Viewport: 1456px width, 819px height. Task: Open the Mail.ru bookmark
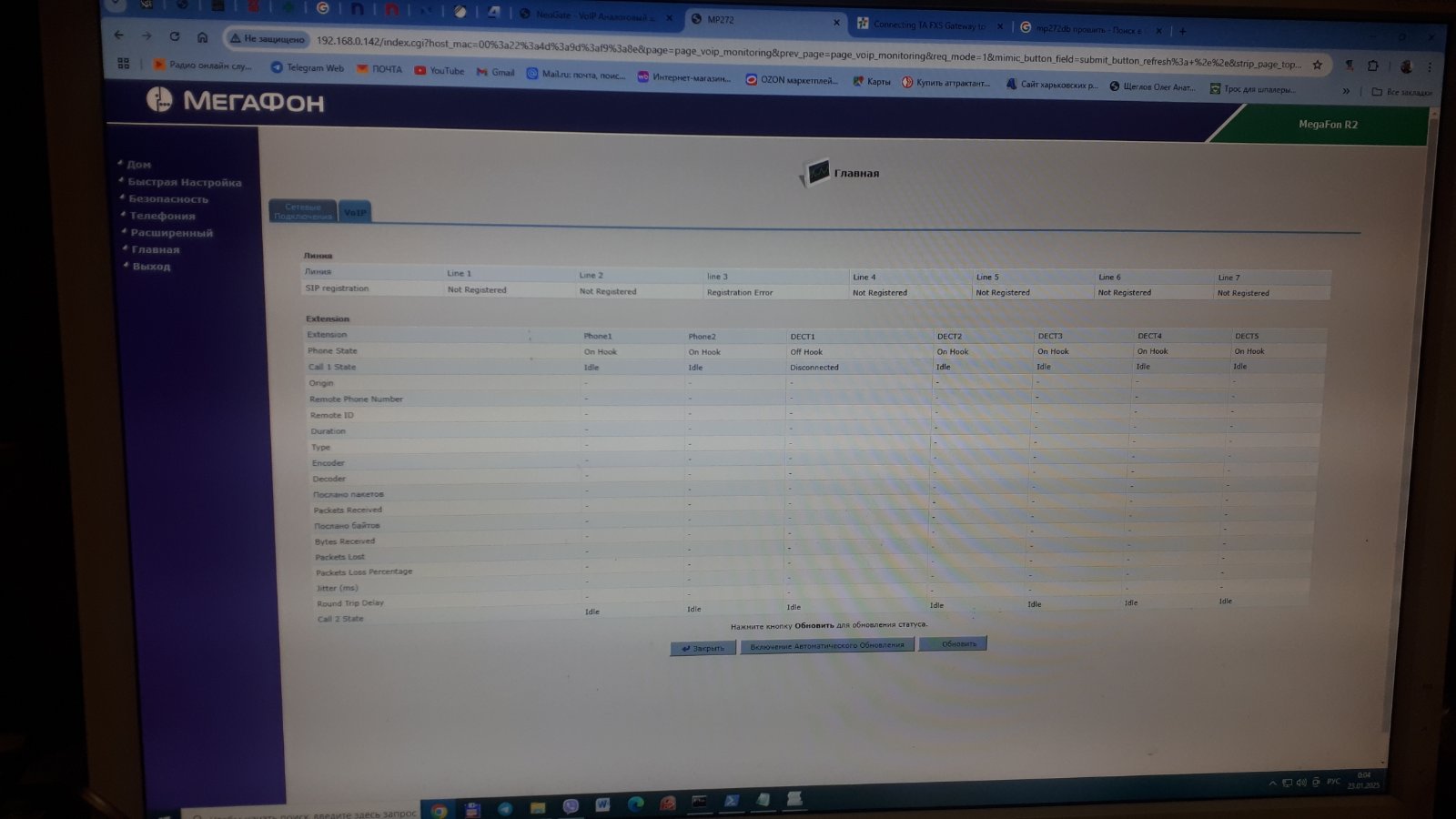pyautogui.click(x=576, y=75)
